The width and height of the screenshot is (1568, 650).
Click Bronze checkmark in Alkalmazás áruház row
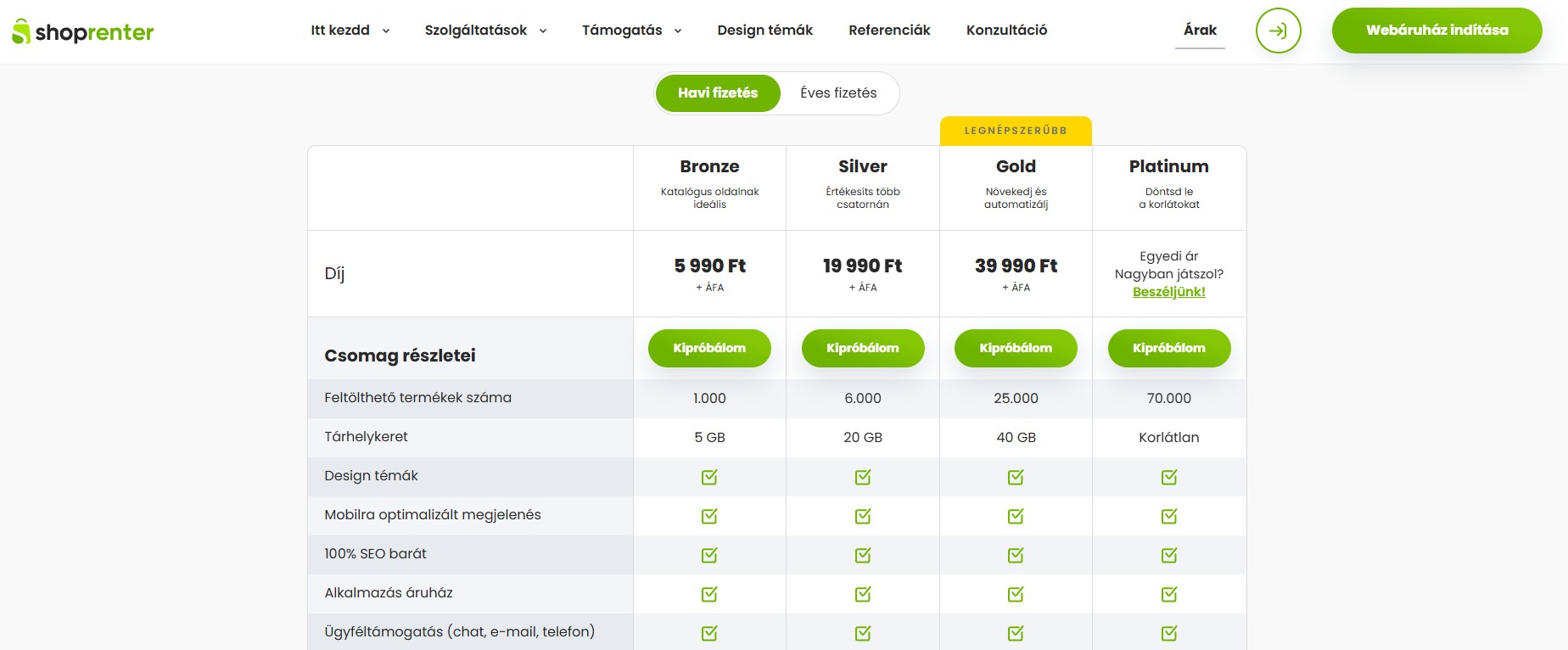point(709,594)
